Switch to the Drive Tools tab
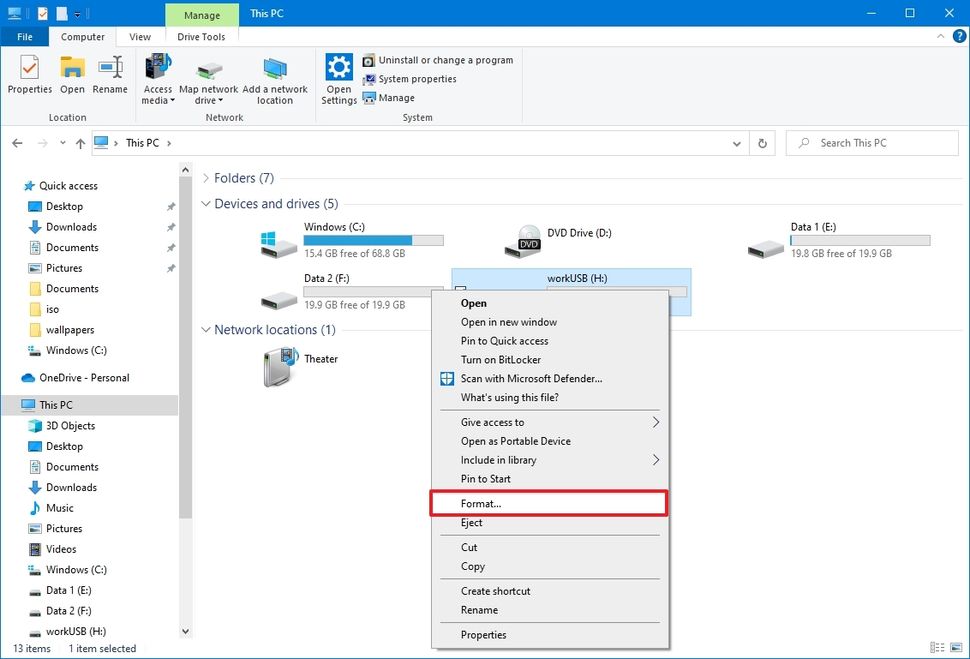Screen dimensions: 970x659 click(201, 36)
